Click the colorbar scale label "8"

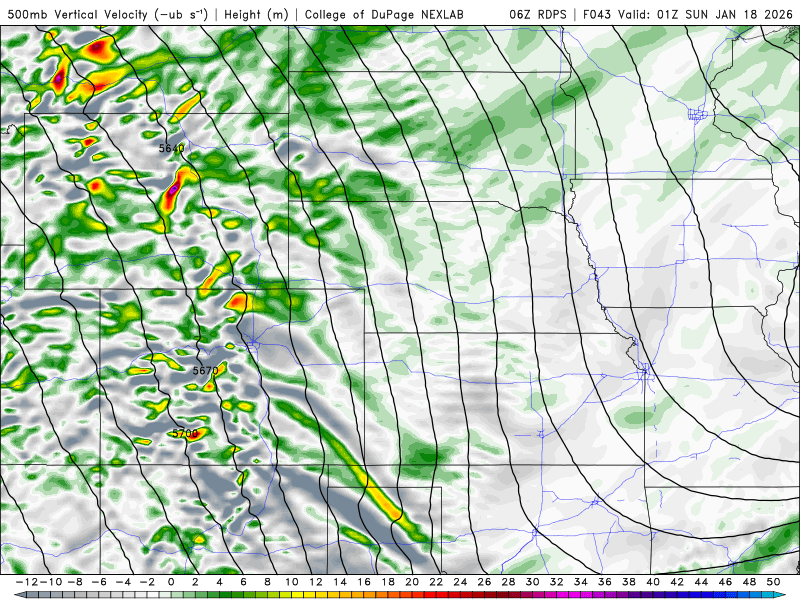(x=267, y=582)
